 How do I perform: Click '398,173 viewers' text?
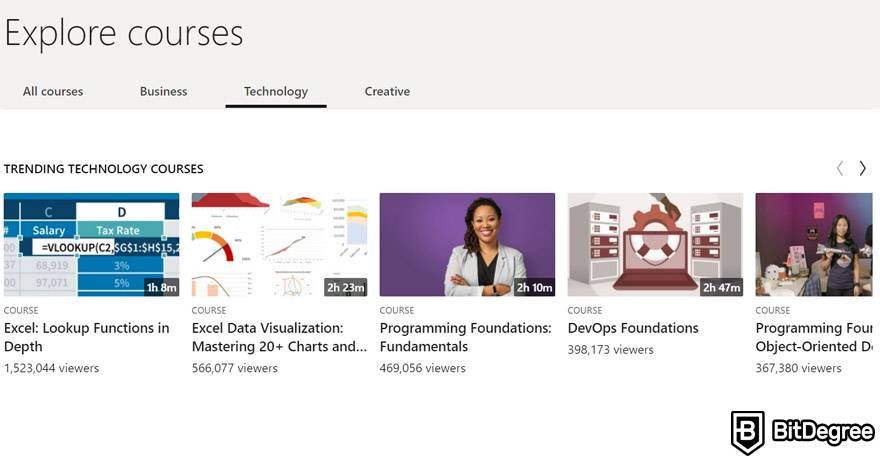[x=611, y=350]
